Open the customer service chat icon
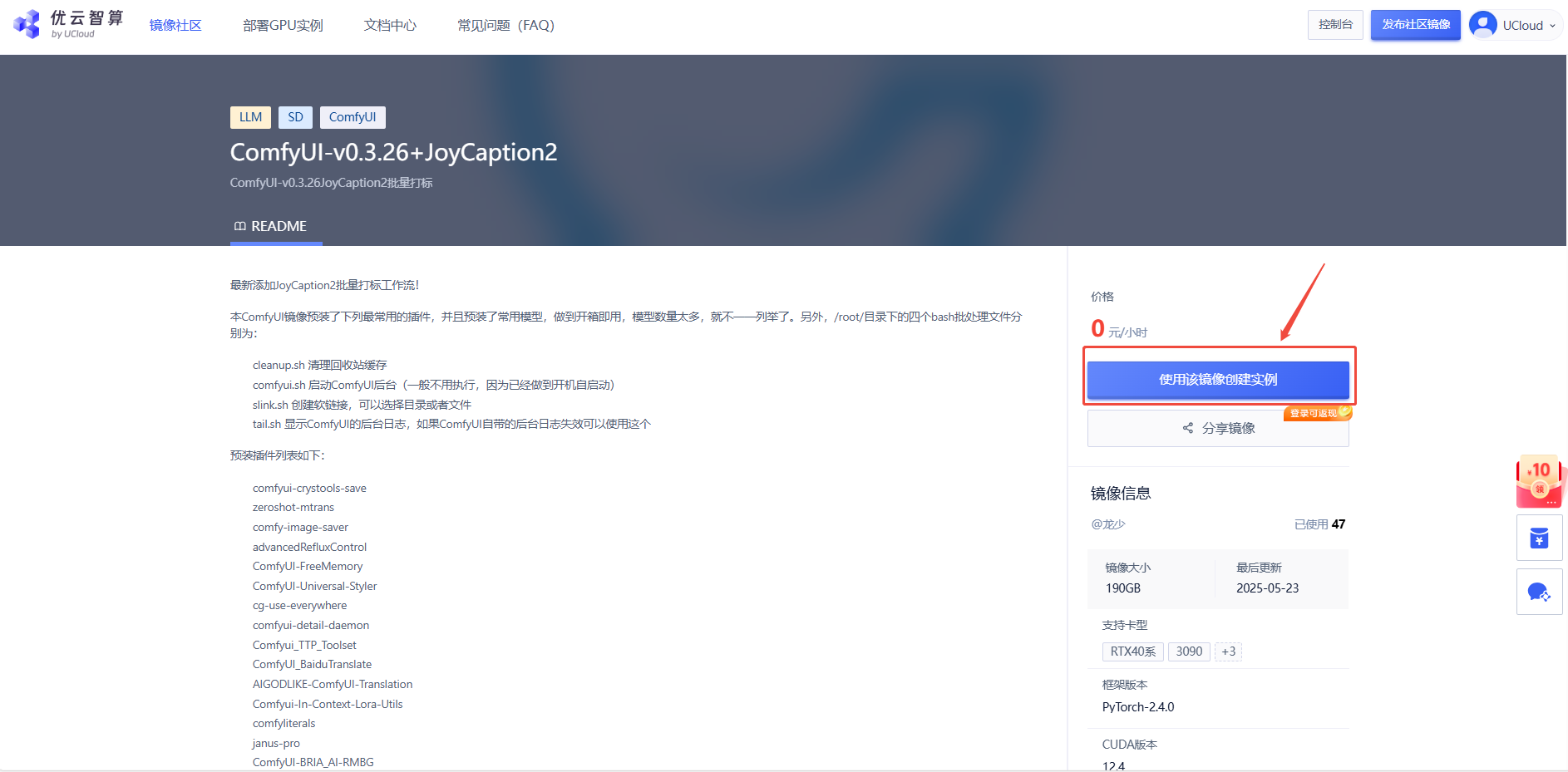 1539,593
